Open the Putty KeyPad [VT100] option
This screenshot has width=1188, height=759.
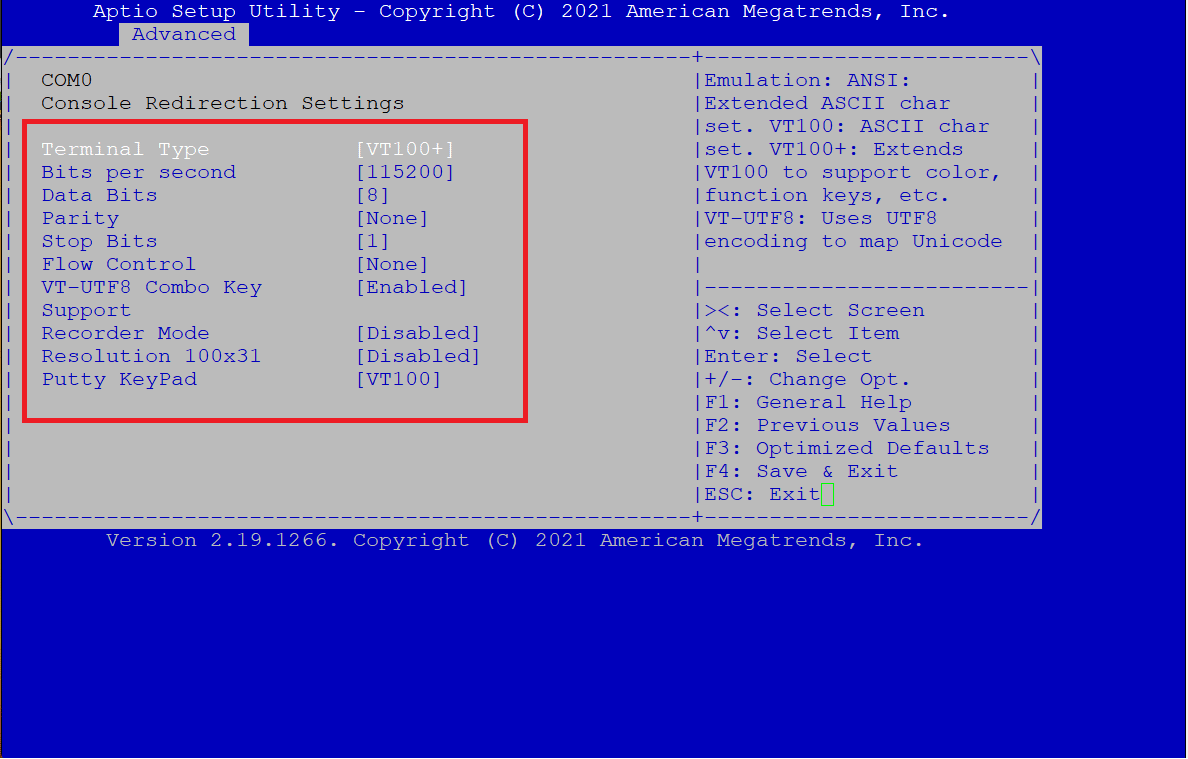tap(398, 379)
